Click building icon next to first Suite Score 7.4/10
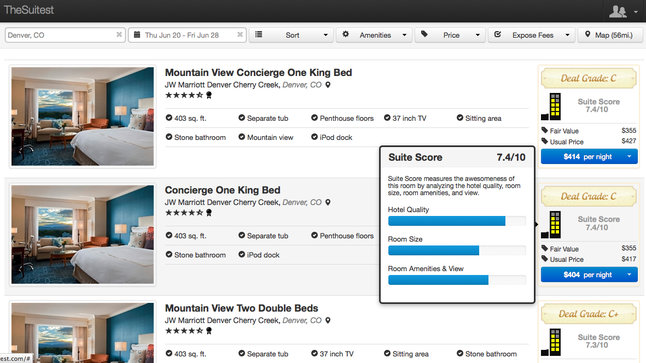Viewport: 646px width, 363px height. pos(552,106)
